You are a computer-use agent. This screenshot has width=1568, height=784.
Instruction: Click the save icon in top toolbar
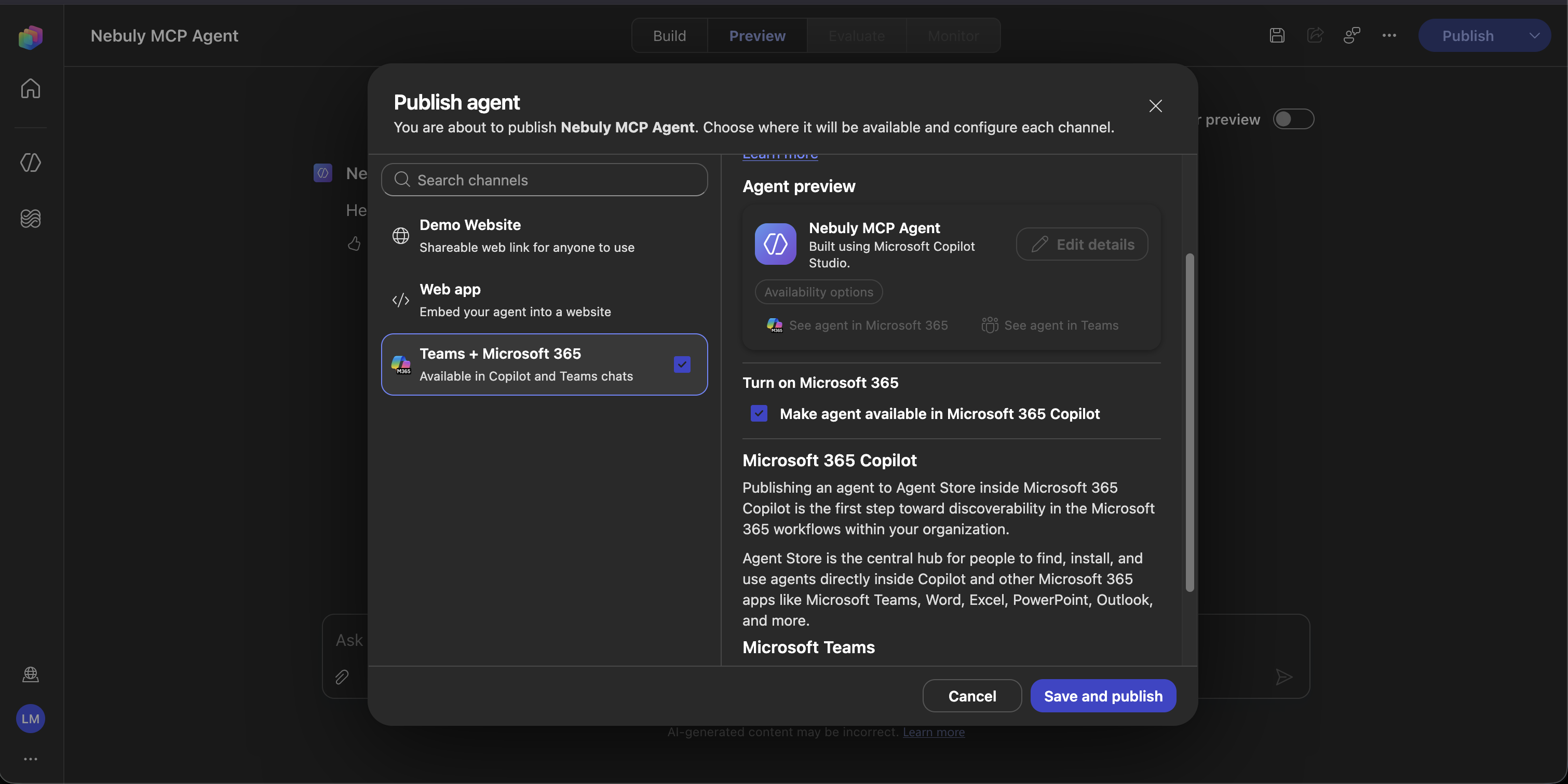(1277, 35)
